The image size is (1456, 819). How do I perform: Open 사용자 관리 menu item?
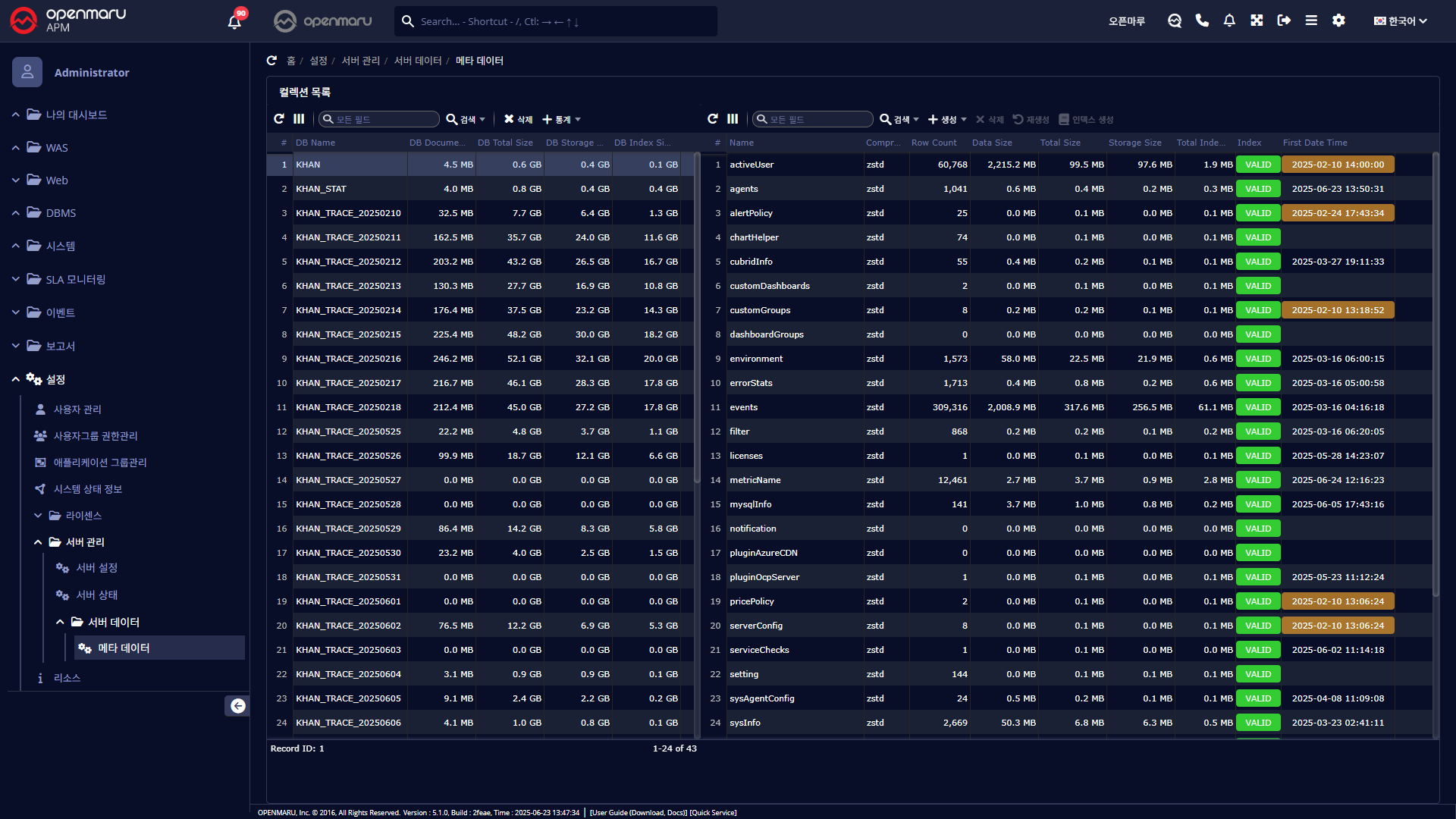point(77,409)
